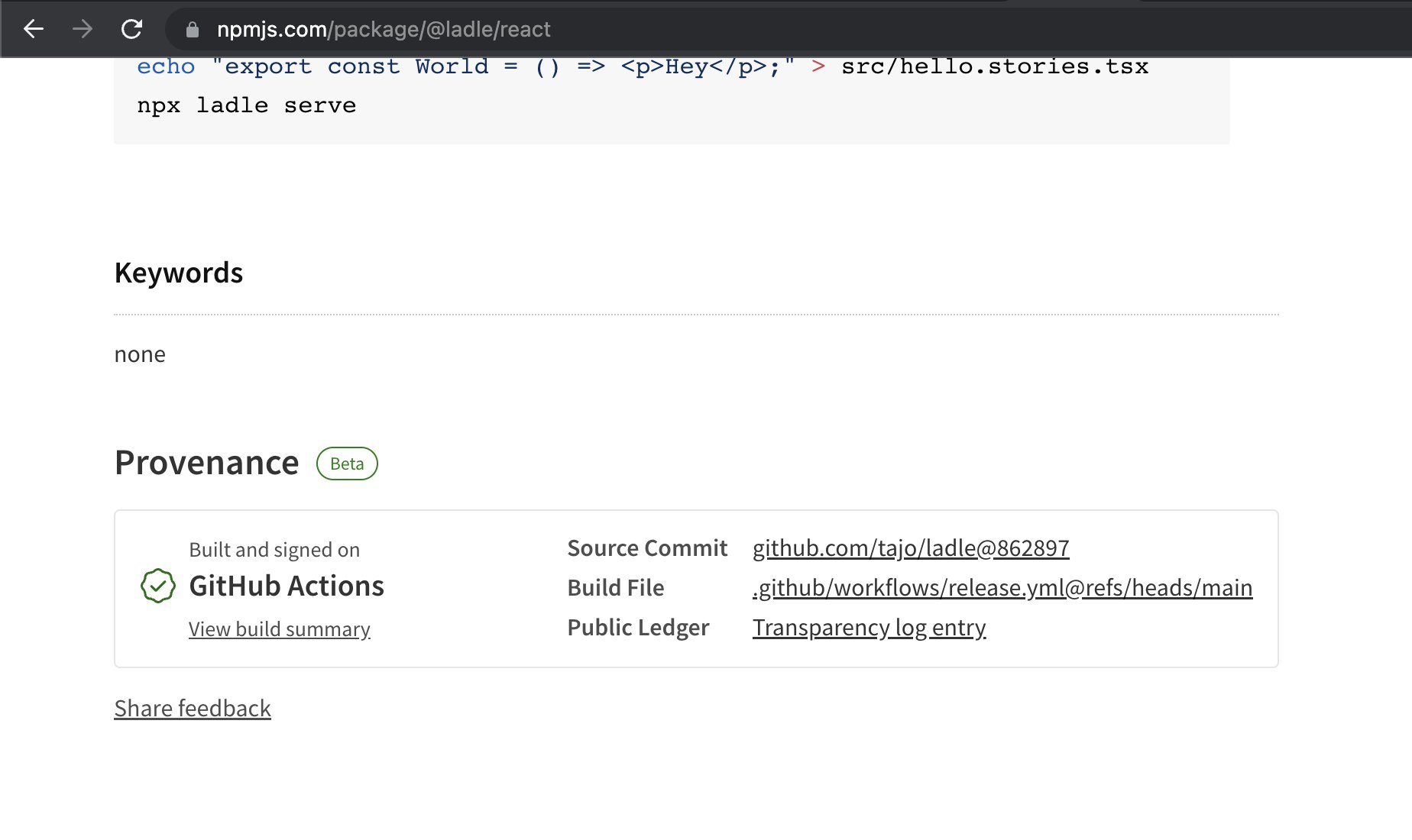Go back with the browser back arrow
The image size is (1412, 840).
pos(34,29)
